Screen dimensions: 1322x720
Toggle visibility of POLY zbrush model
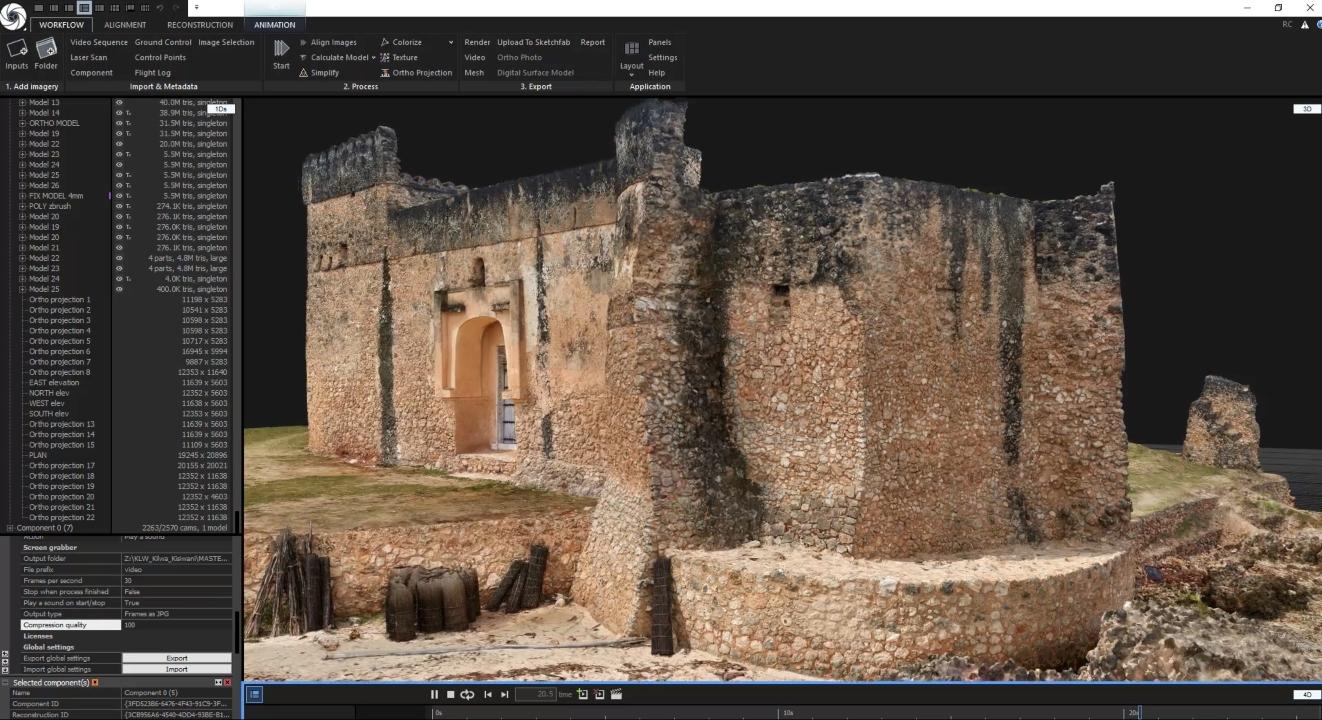[x=119, y=206]
